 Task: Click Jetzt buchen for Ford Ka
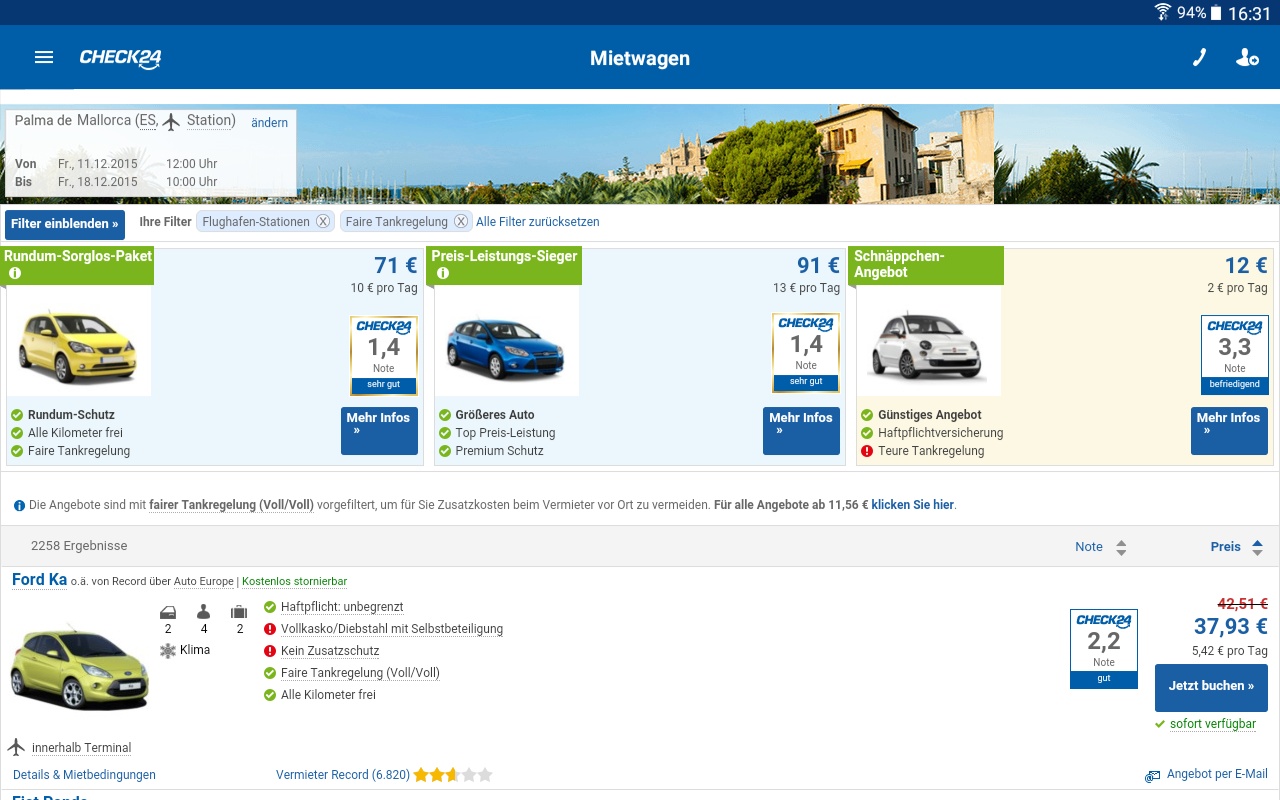tap(1211, 687)
